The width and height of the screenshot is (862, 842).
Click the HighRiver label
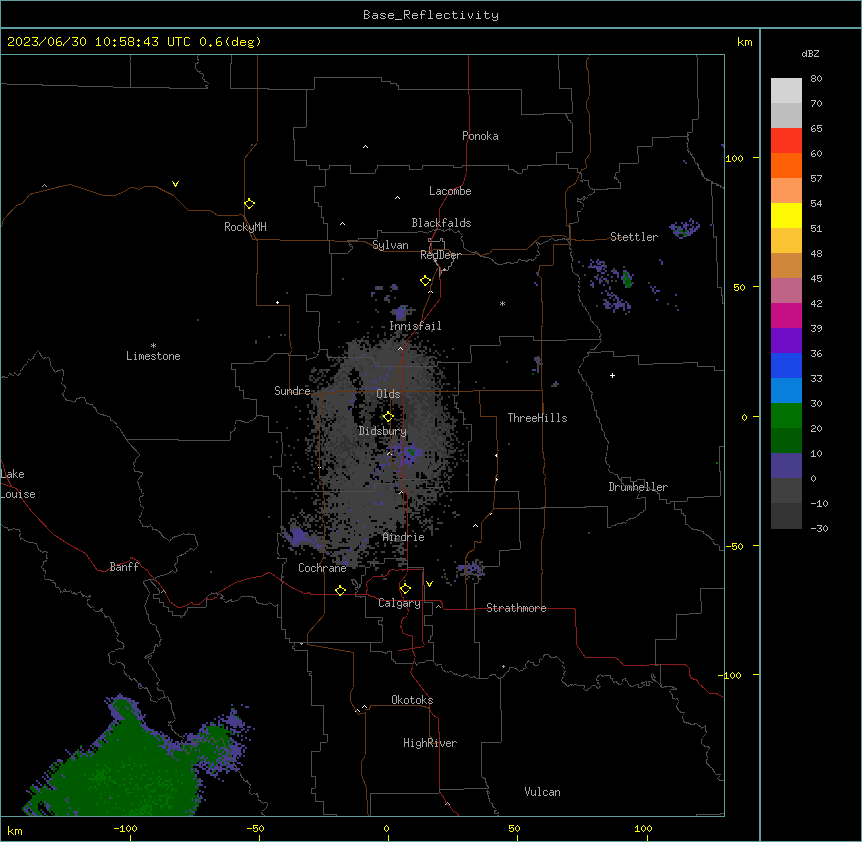(x=430, y=743)
